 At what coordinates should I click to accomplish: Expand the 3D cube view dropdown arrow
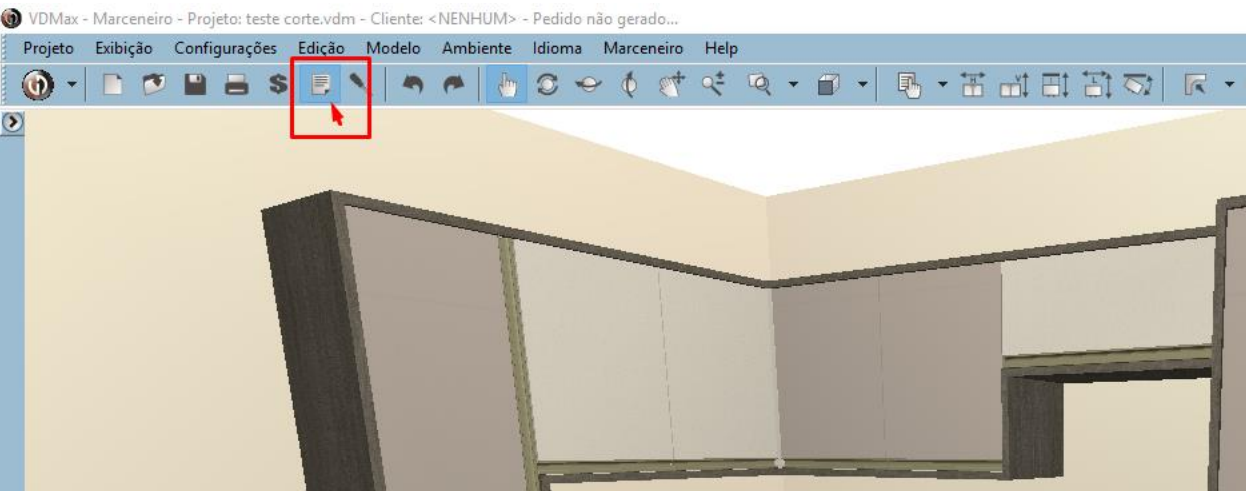tap(862, 87)
